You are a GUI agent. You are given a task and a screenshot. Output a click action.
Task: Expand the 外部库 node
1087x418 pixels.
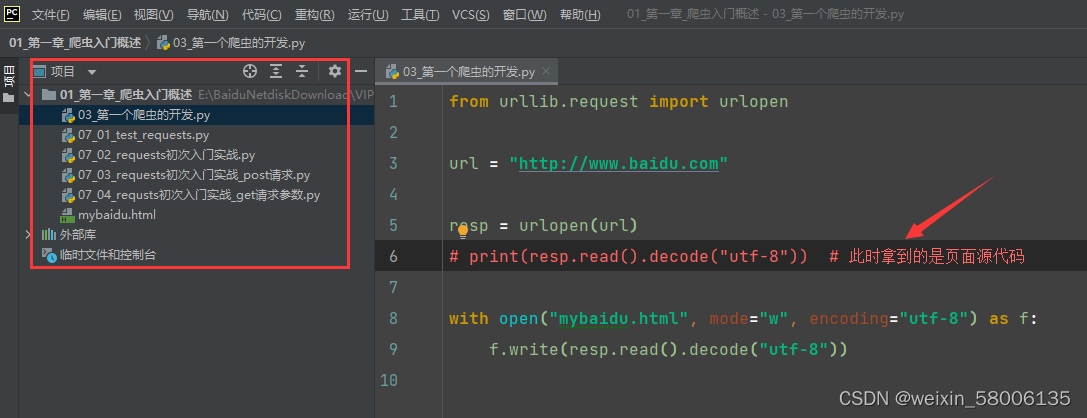(x=27, y=235)
